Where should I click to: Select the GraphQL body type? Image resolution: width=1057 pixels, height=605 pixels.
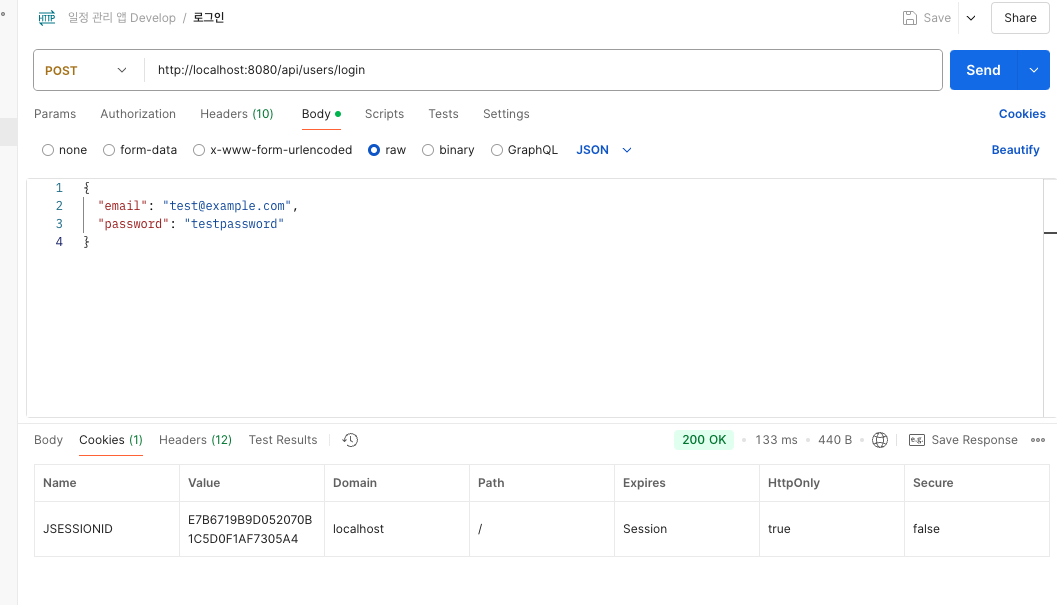(497, 150)
